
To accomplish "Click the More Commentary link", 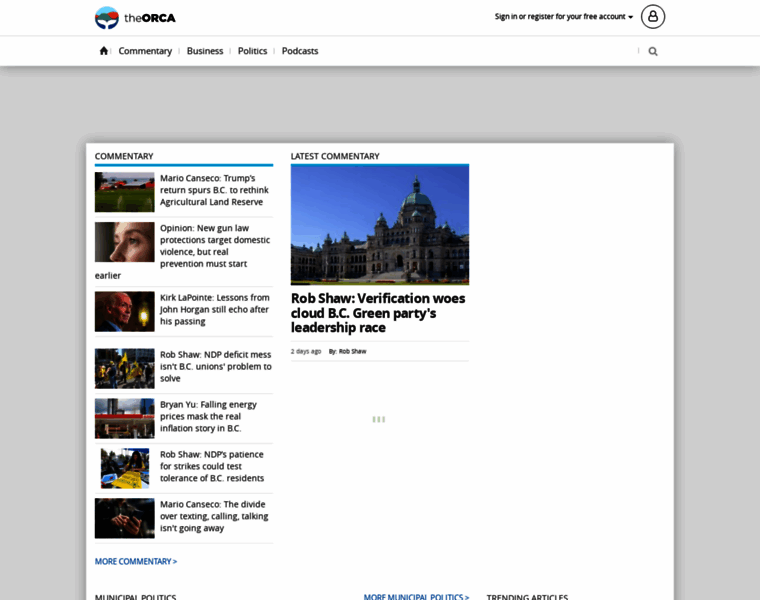I will pyautogui.click(x=136, y=561).
